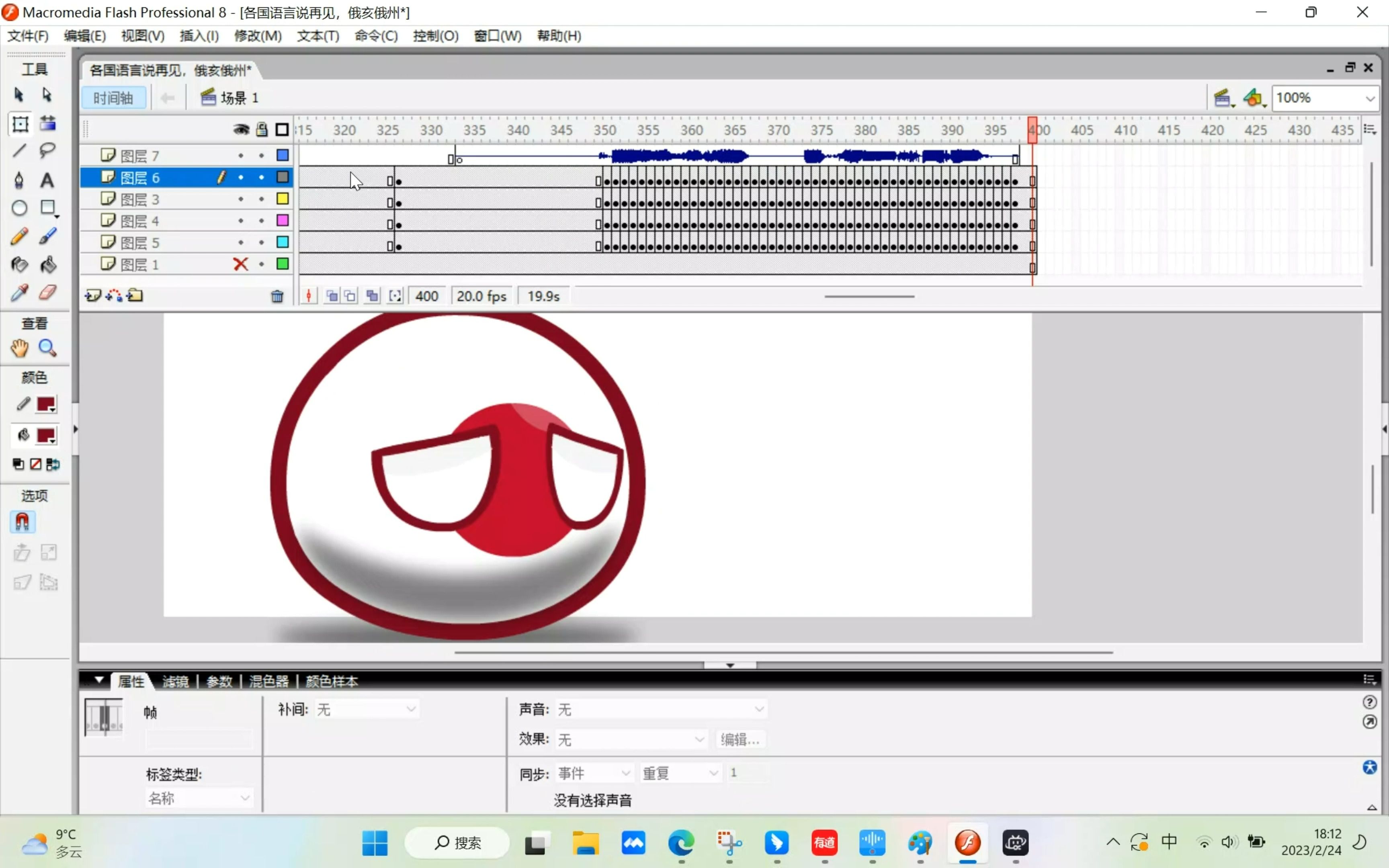This screenshot has height=868, width=1389.
Task: Open the zoom 100% dropdown
Action: (x=1370, y=98)
